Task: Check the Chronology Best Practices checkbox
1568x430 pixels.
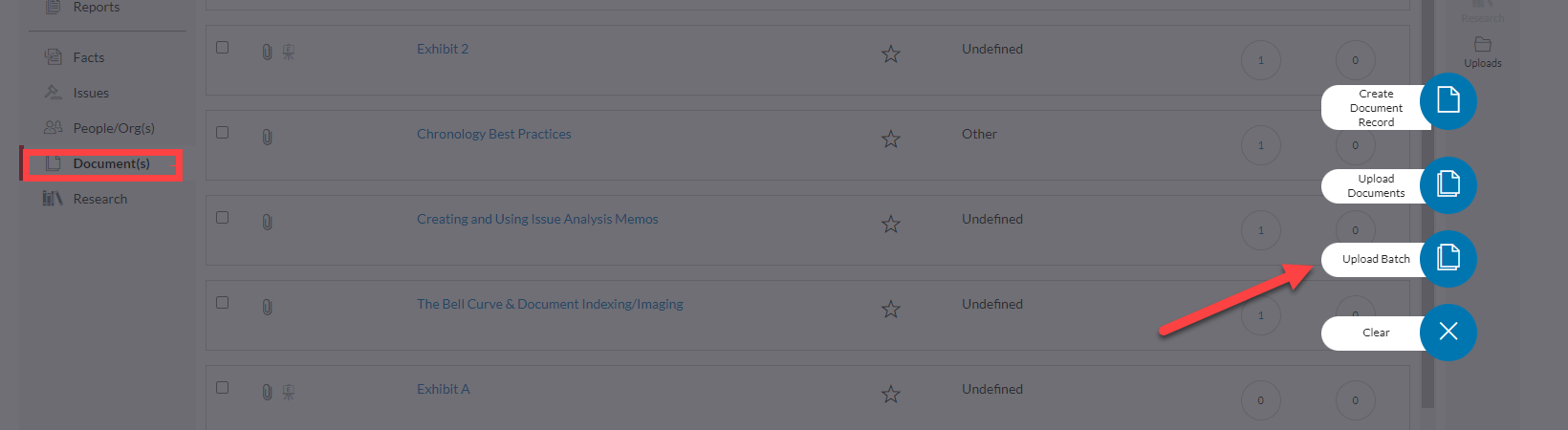Action: click(x=222, y=132)
